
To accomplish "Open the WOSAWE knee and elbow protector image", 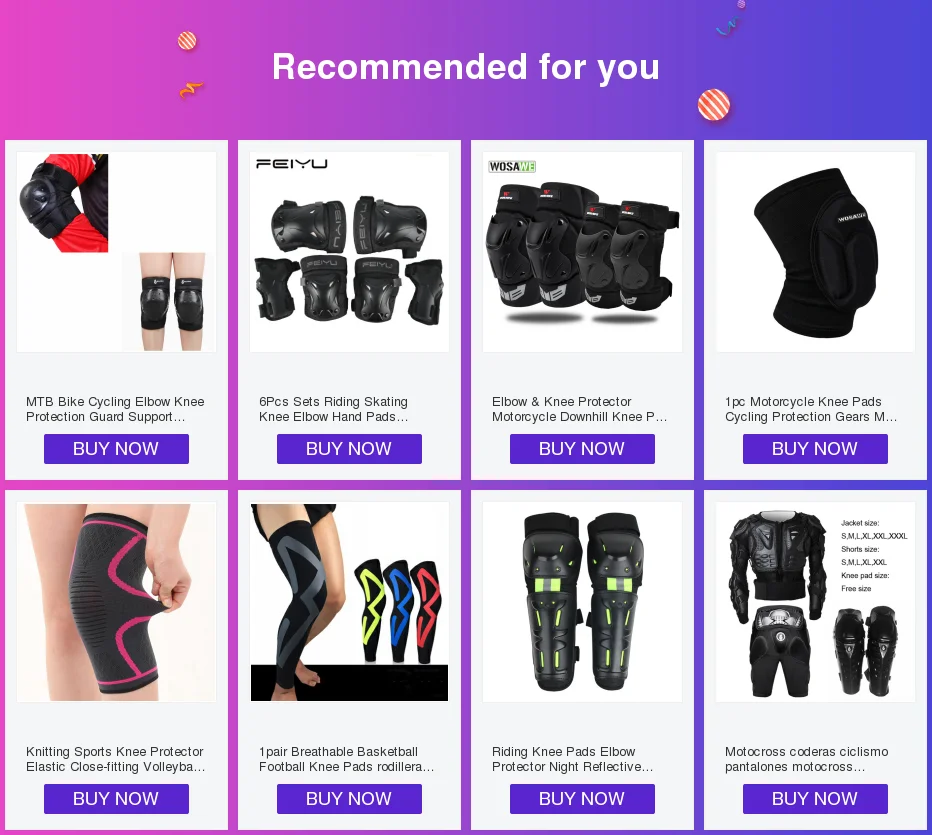I will 582,252.
